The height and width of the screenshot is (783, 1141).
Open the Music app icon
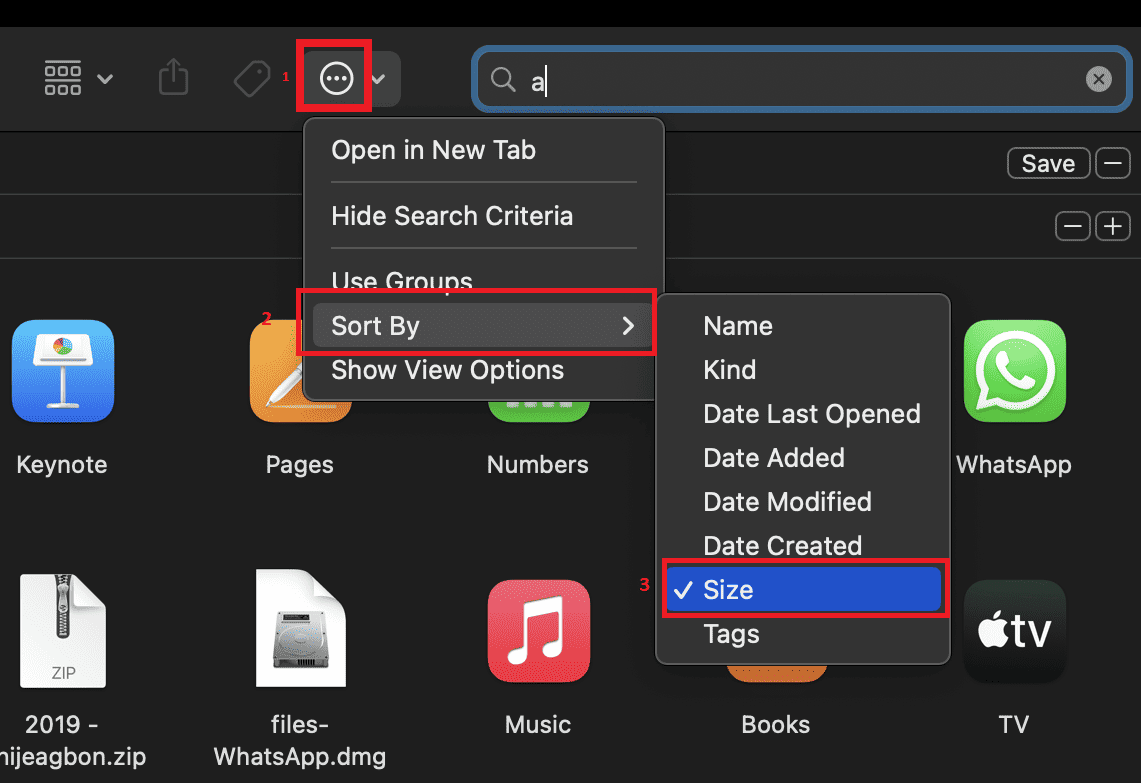[x=538, y=631]
